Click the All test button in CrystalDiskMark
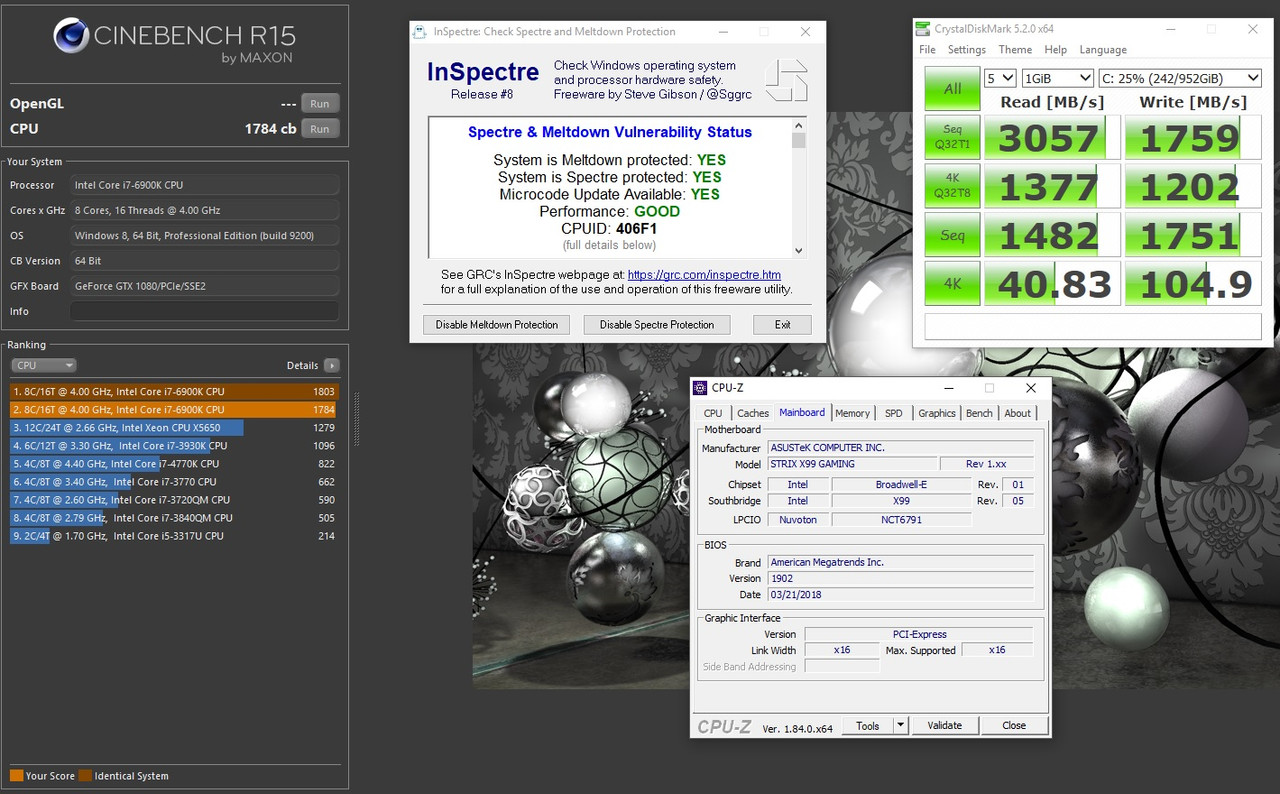Image resolution: width=1280 pixels, height=794 pixels. (952, 89)
